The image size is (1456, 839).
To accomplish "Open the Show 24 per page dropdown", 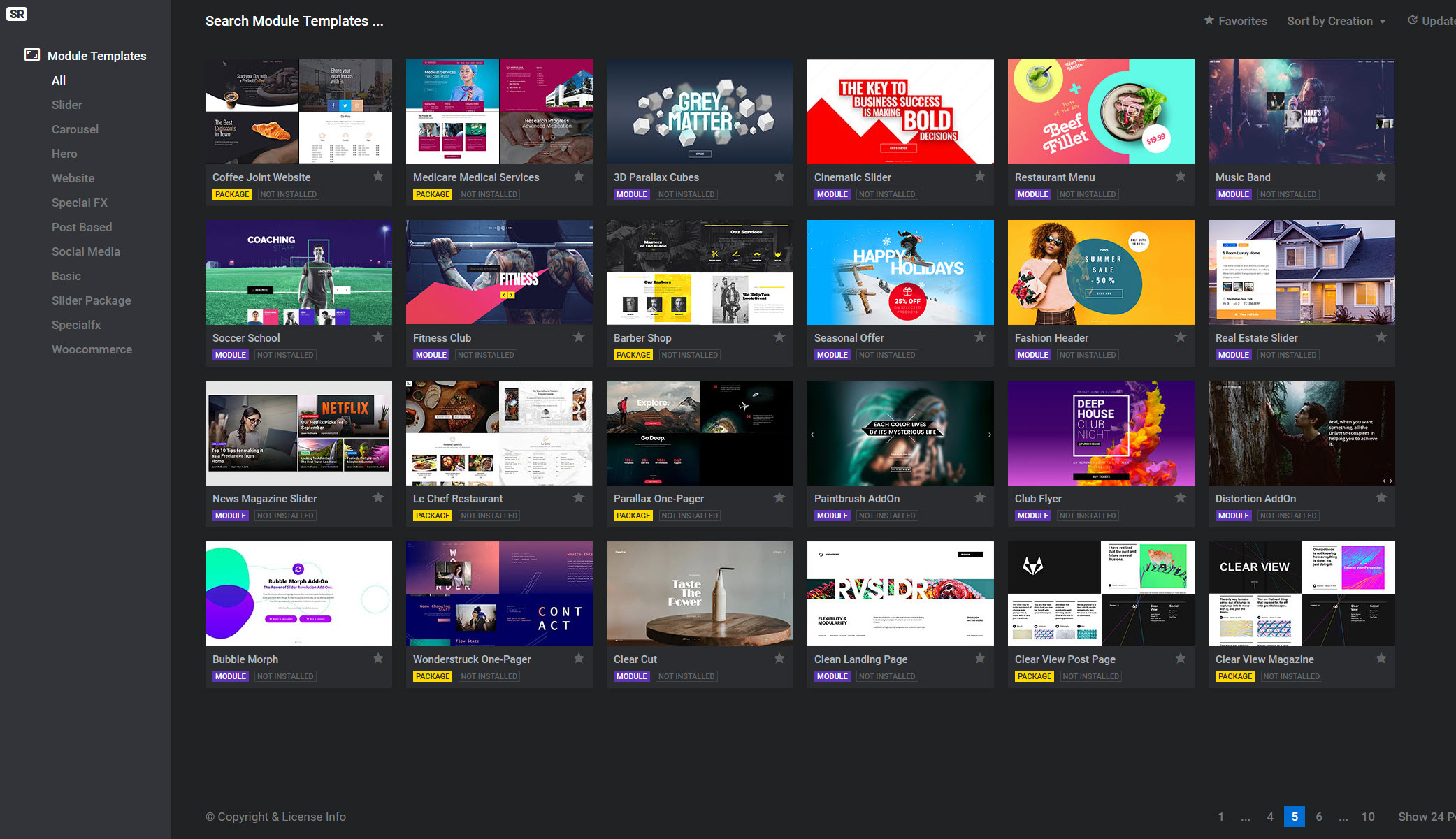I will [1425, 817].
